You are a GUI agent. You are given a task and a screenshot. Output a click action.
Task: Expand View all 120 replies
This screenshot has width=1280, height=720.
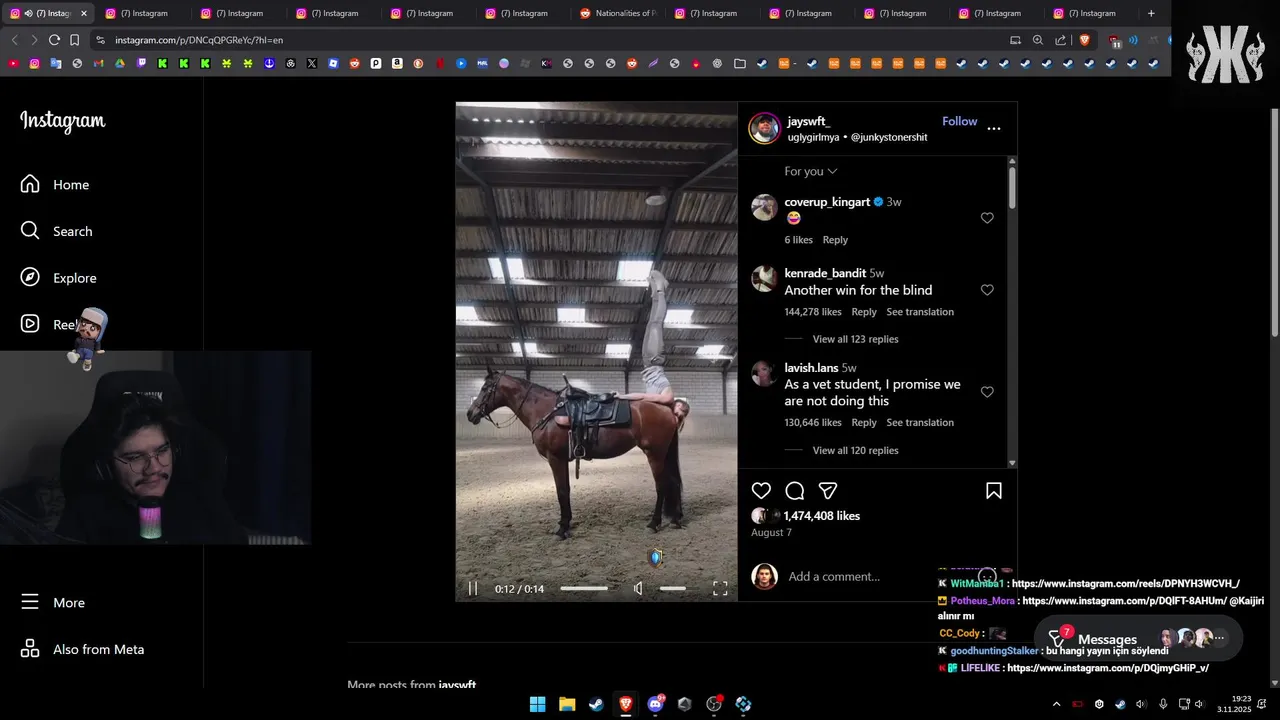855,450
